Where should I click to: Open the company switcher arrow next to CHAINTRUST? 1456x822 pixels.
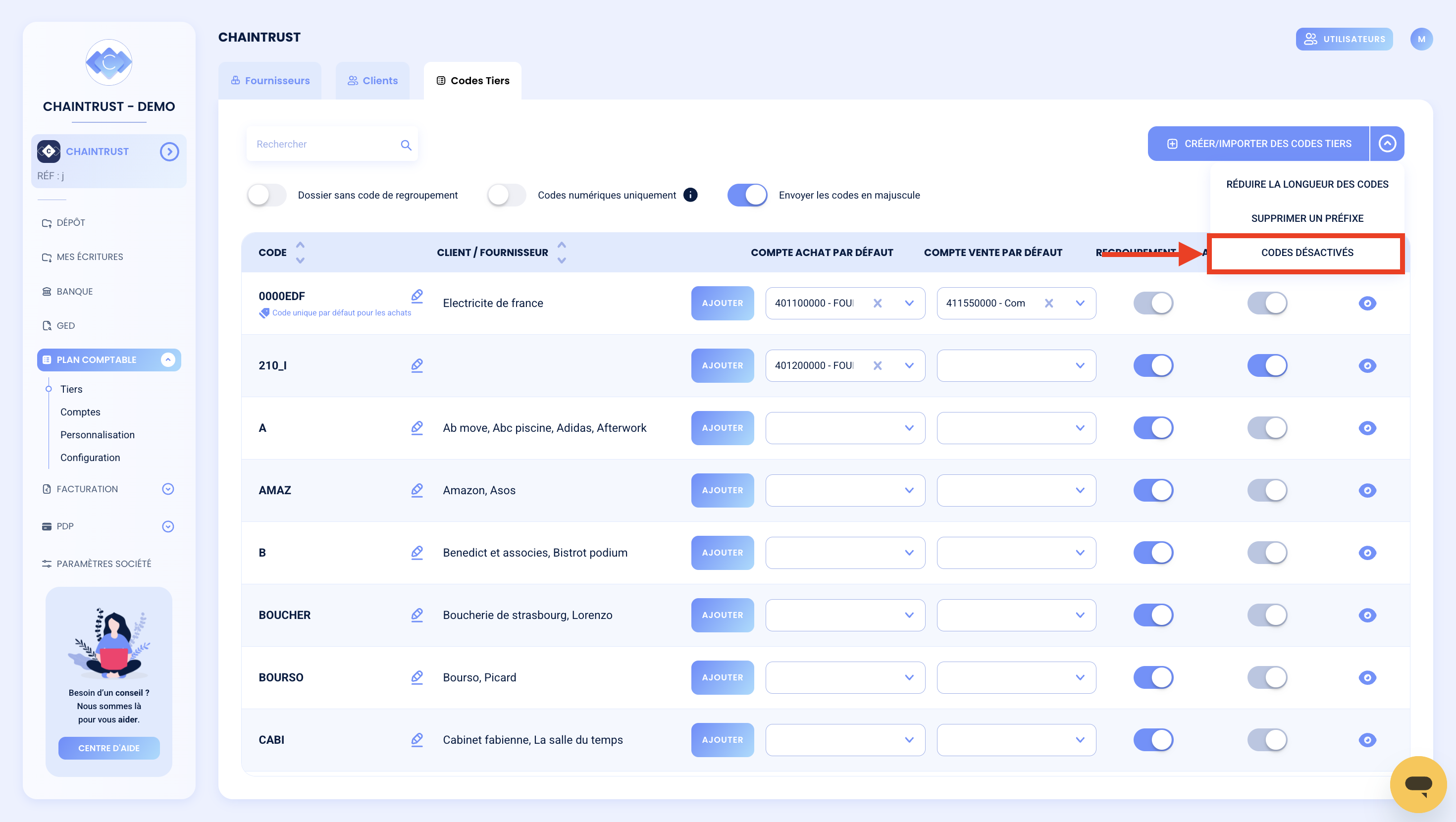(169, 152)
